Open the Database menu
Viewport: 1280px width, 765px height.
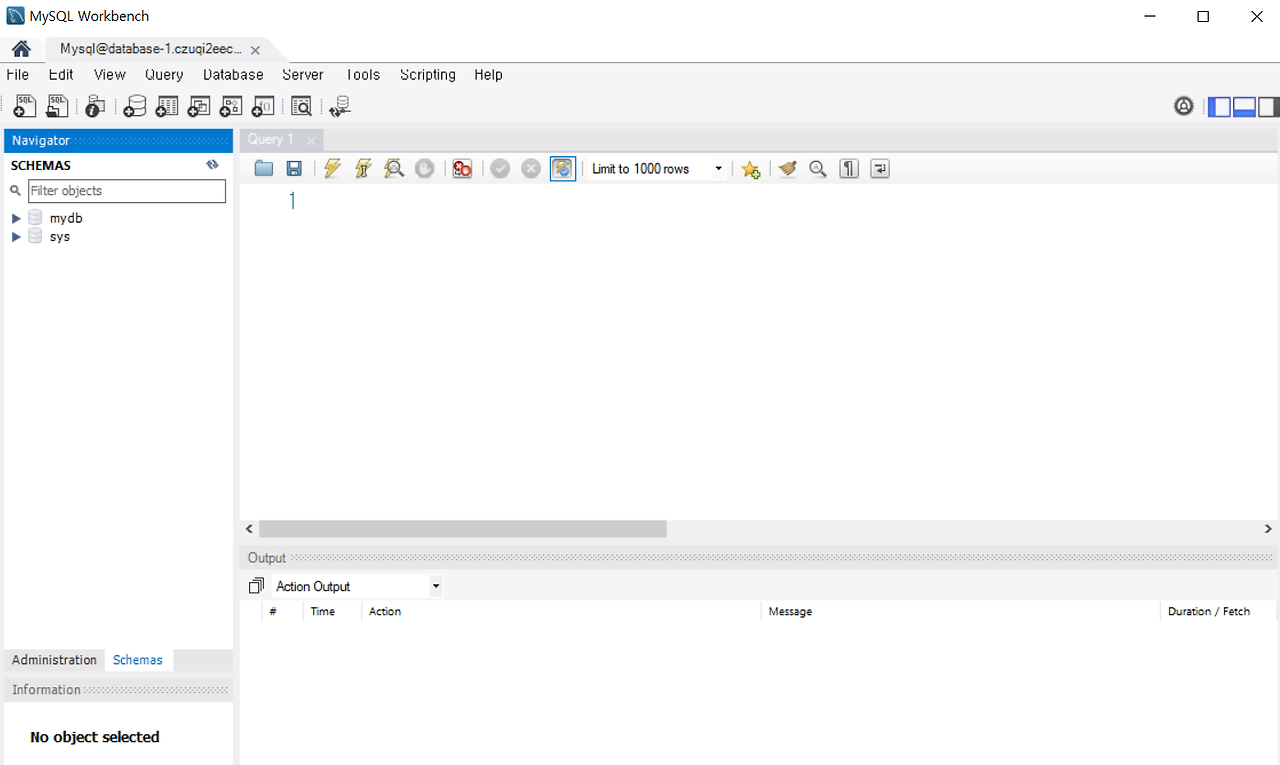click(x=233, y=75)
